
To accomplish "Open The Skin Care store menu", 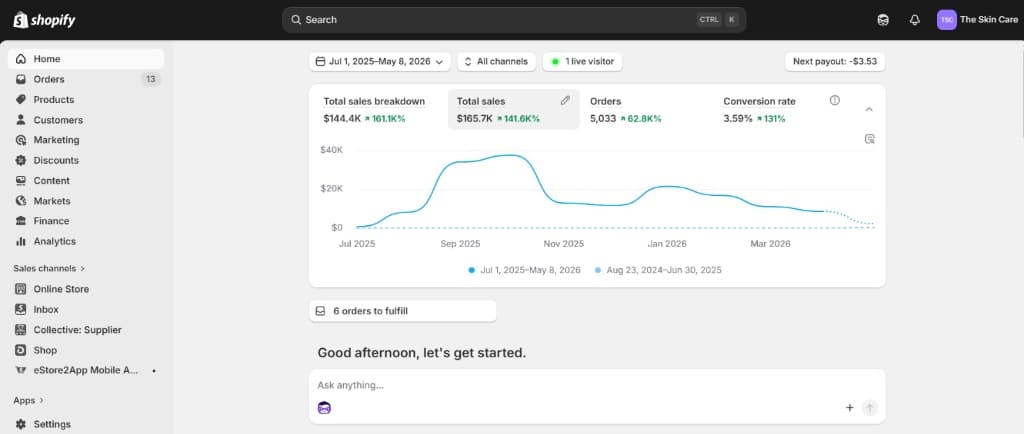I will click(x=977, y=20).
